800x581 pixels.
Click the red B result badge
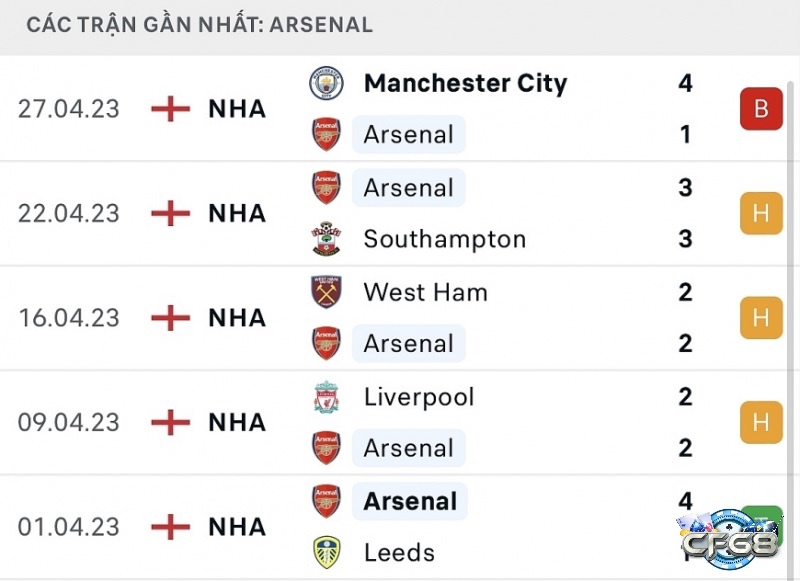point(761,109)
